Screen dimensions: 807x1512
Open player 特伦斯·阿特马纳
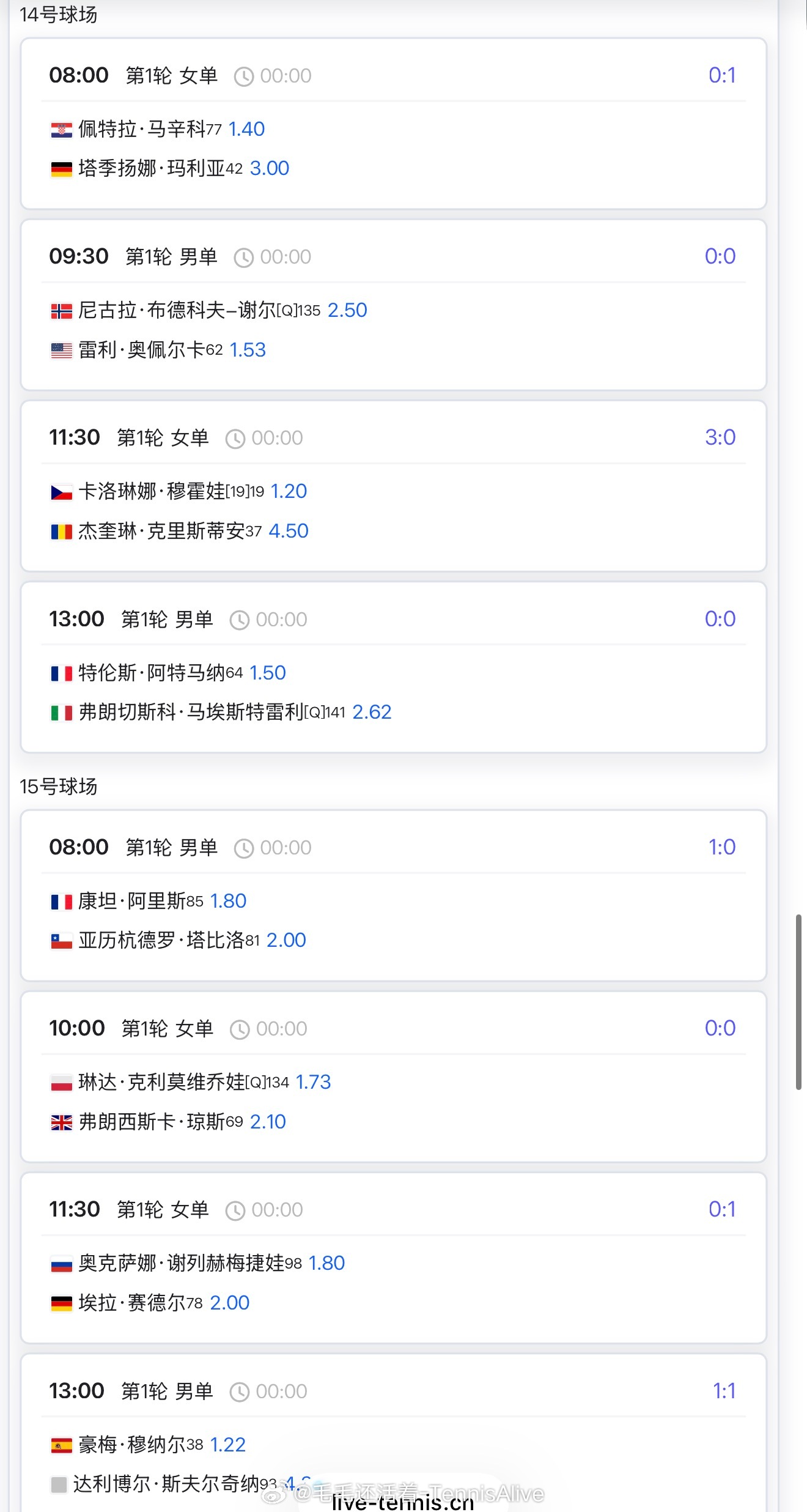(x=152, y=673)
